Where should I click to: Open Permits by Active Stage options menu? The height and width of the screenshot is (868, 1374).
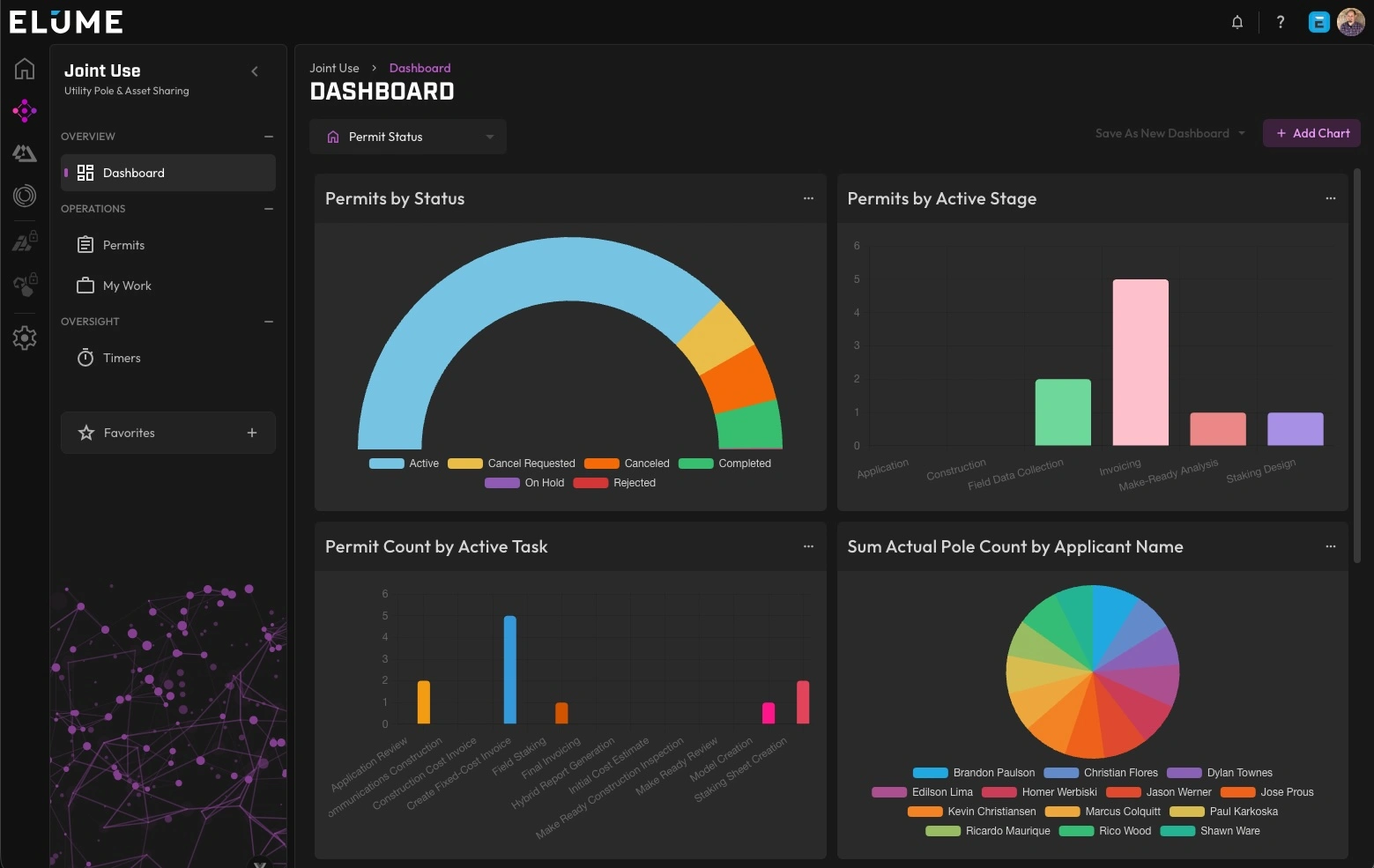pos(1330,198)
